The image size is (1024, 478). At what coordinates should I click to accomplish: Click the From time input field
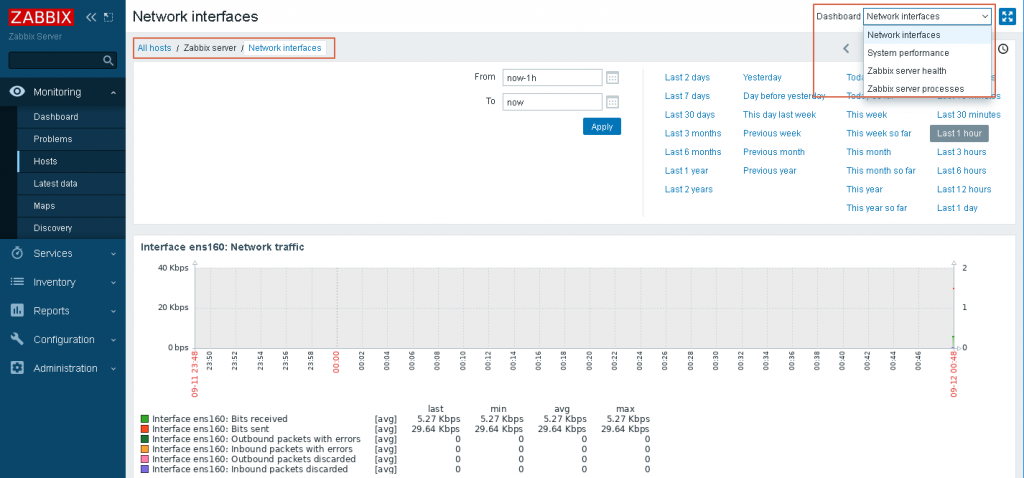552,78
